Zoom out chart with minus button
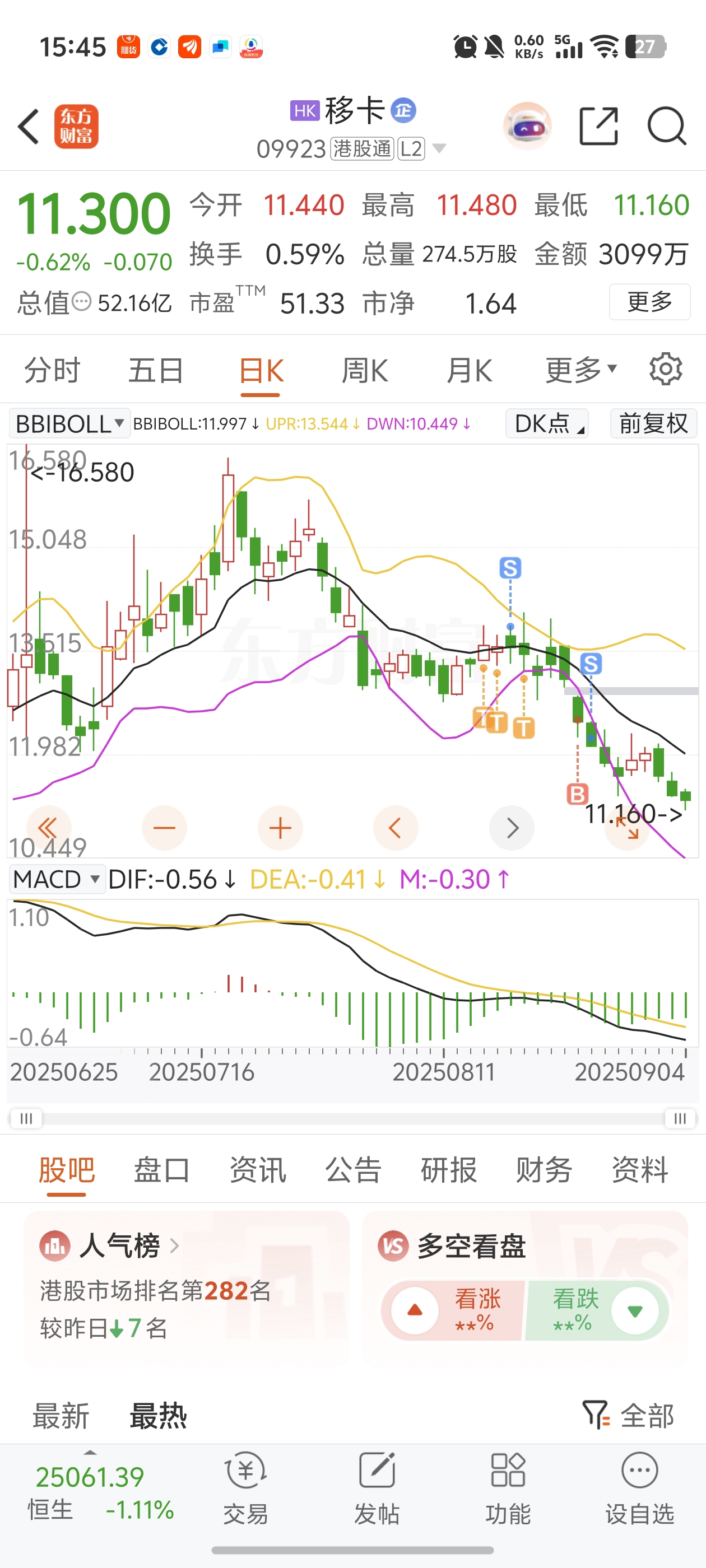The image size is (706, 1568). tap(164, 828)
